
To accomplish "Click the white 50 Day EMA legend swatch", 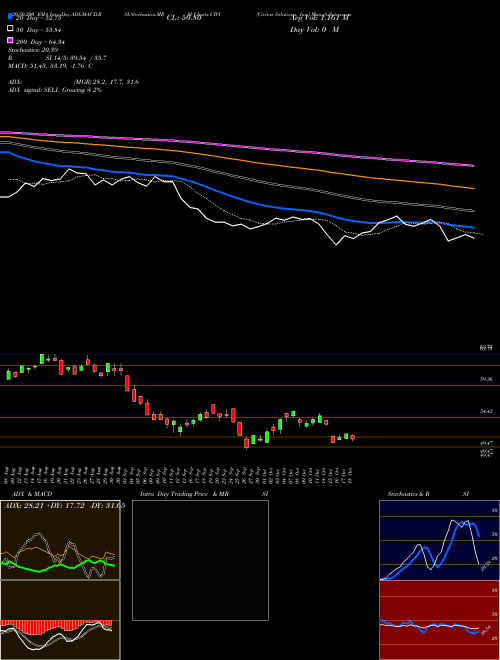I will pos(10,29).
